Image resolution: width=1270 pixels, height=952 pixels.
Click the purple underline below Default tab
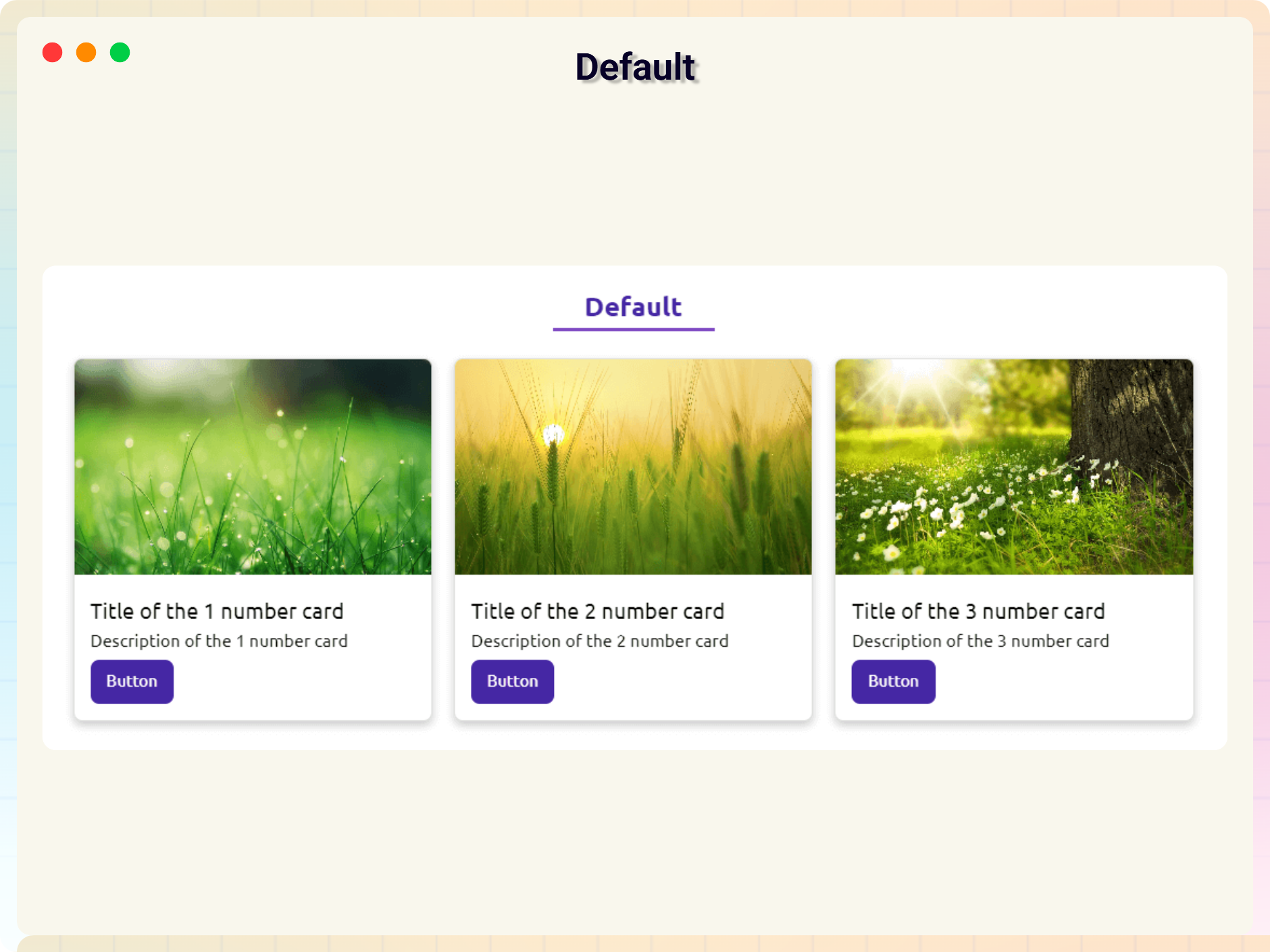tap(633, 329)
